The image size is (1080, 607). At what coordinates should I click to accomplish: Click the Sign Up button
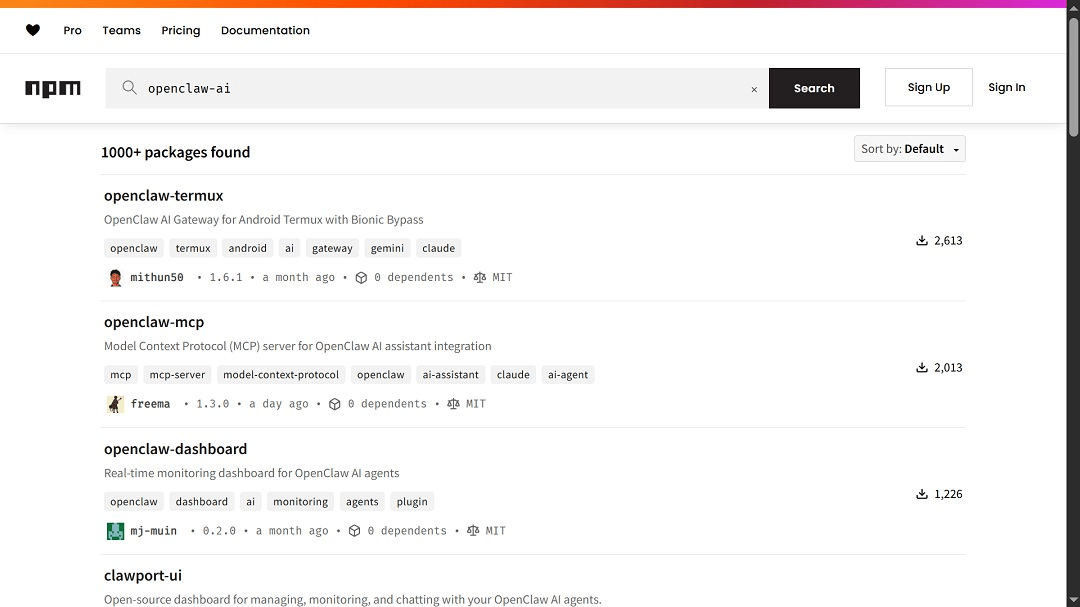click(x=928, y=87)
